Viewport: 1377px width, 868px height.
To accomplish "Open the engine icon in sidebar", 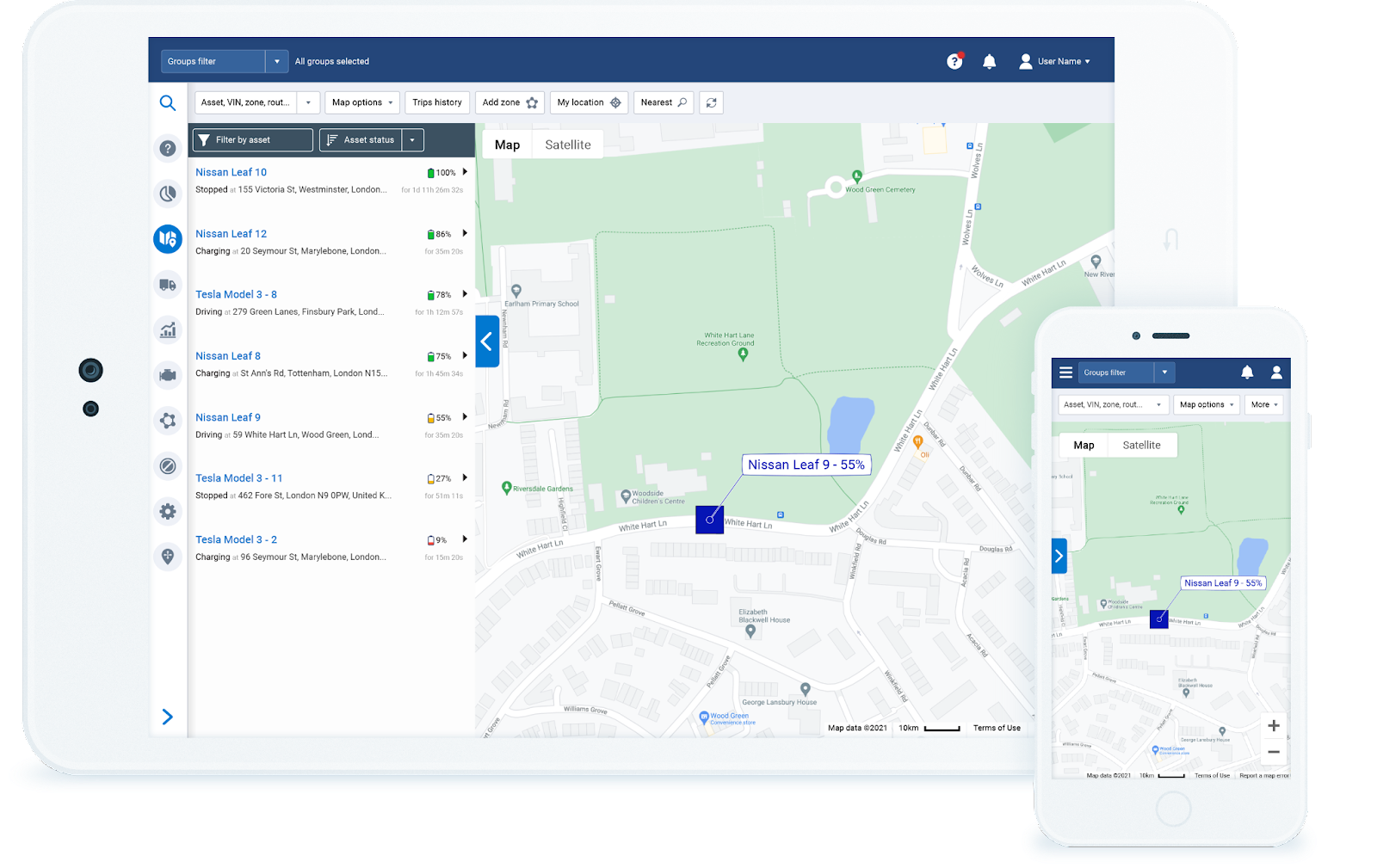I will point(168,375).
